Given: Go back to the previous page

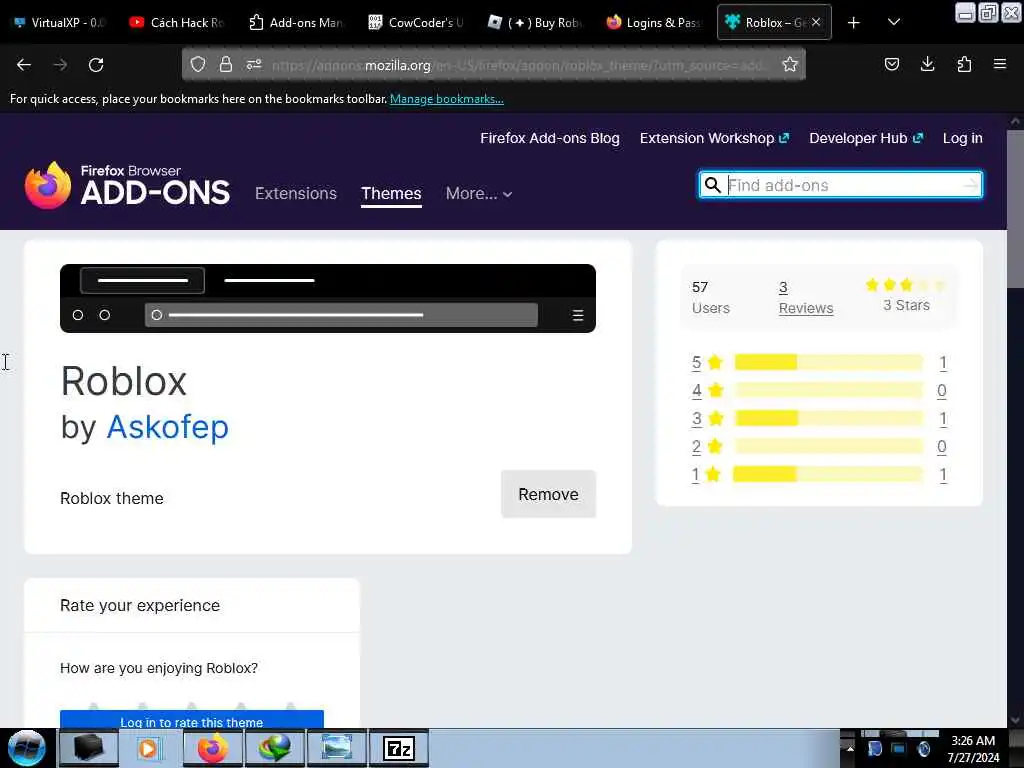Looking at the screenshot, I should point(24,65).
